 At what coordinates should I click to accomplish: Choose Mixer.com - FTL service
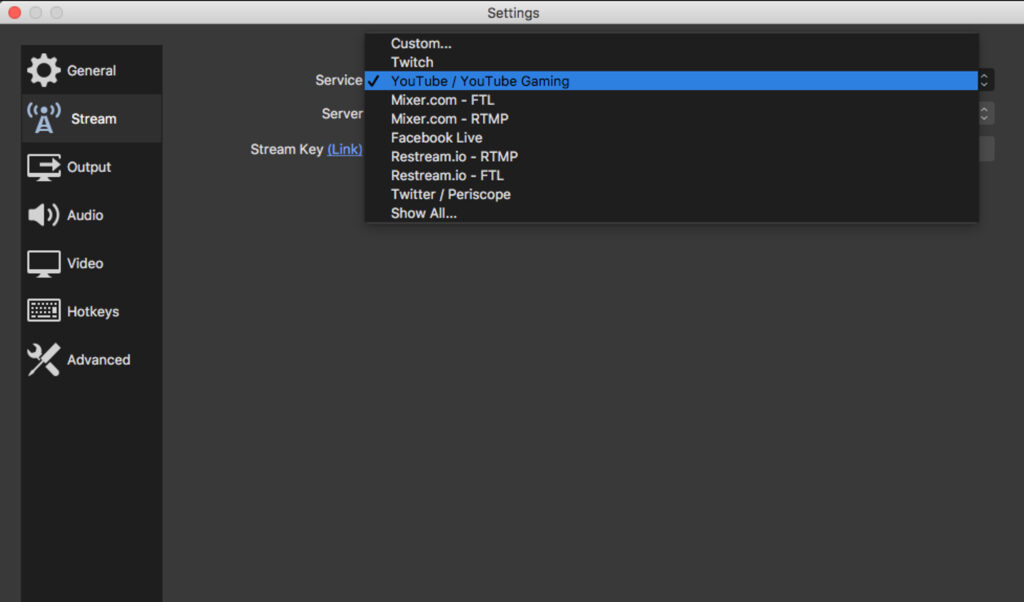coord(671,100)
